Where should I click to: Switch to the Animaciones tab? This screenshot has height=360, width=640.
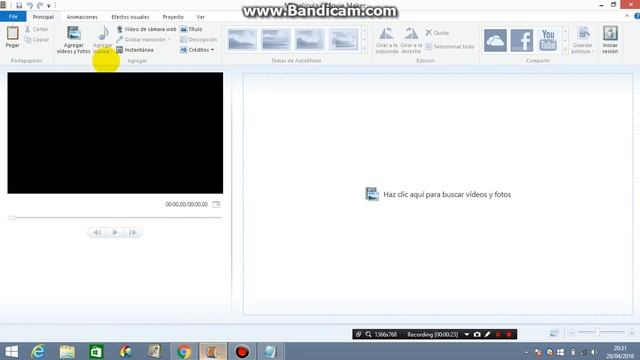82,17
